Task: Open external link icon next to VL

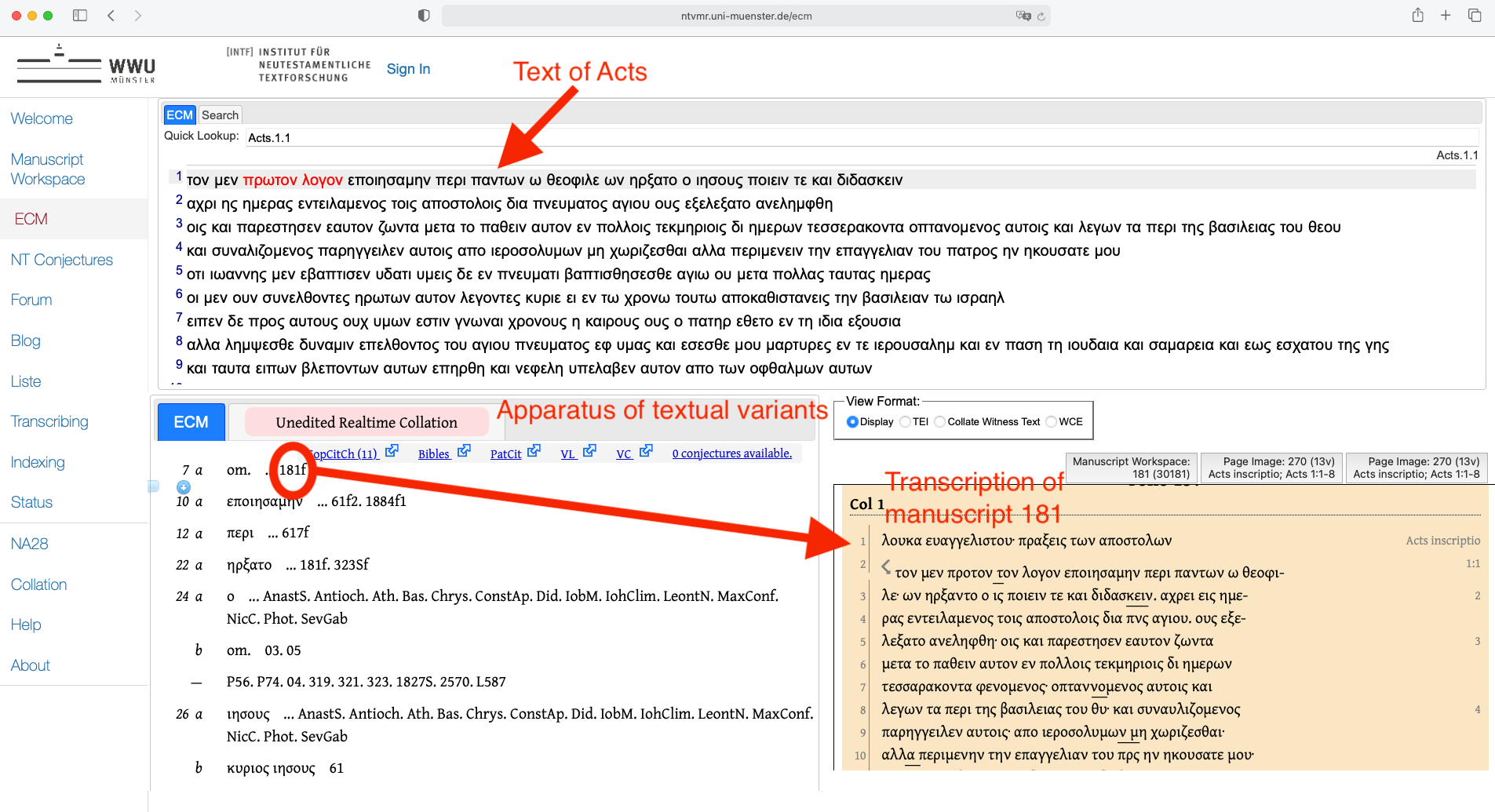Action: [x=589, y=451]
